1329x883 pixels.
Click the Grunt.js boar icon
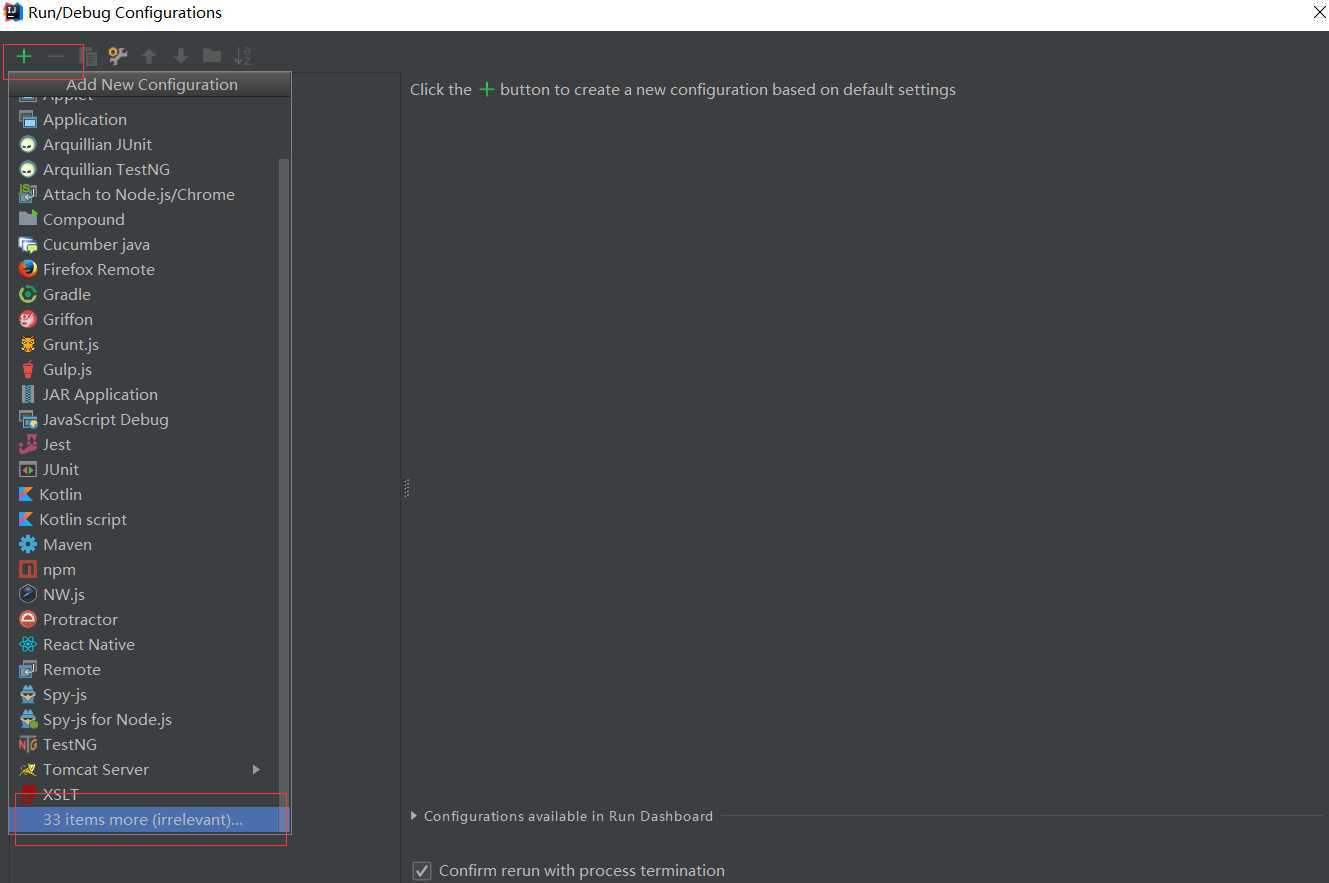tap(28, 344)
